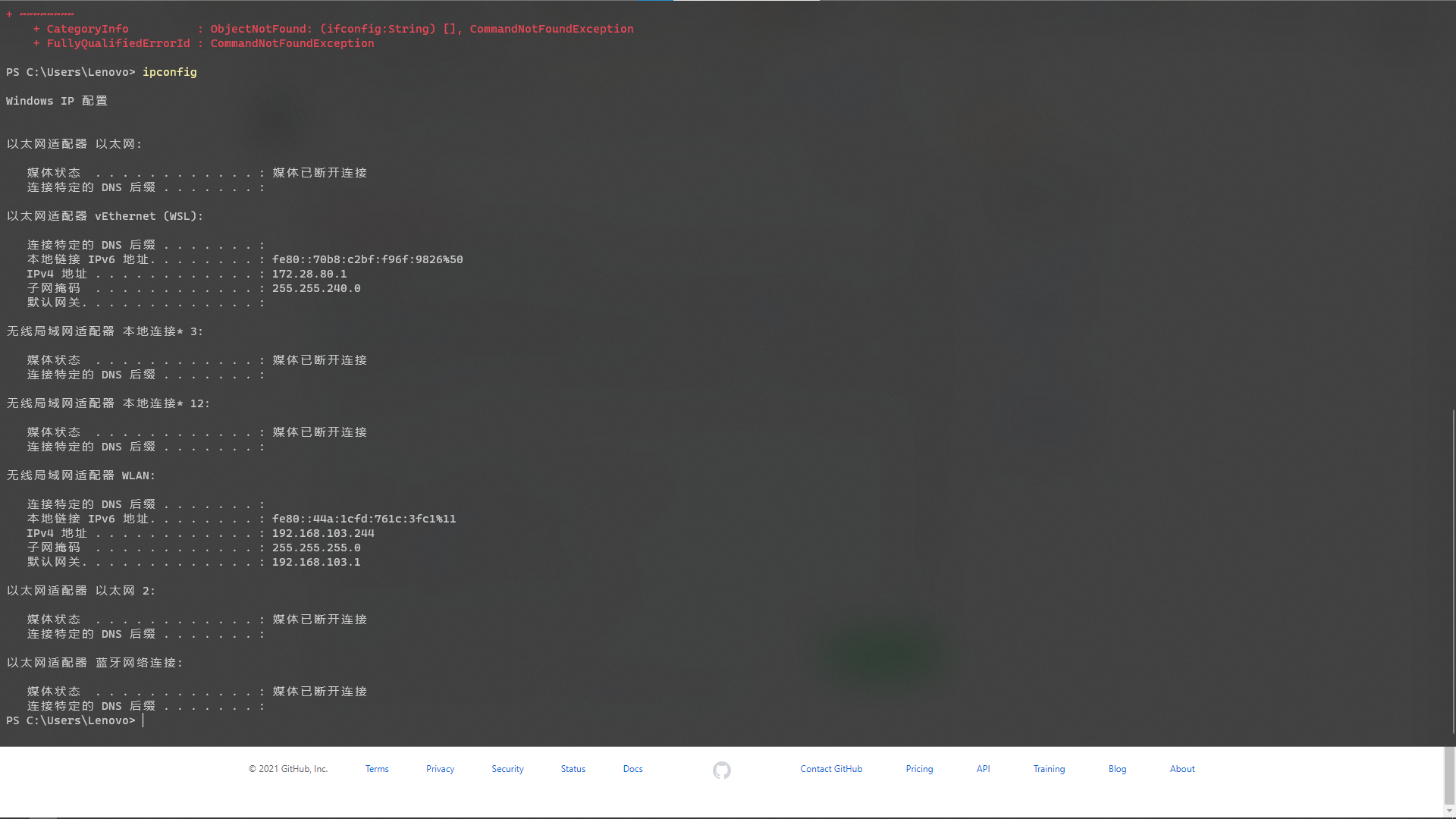The width and height of the screenshot is (1456, 819).
Task: Open the Security page
Action: (x=507, y=768)
